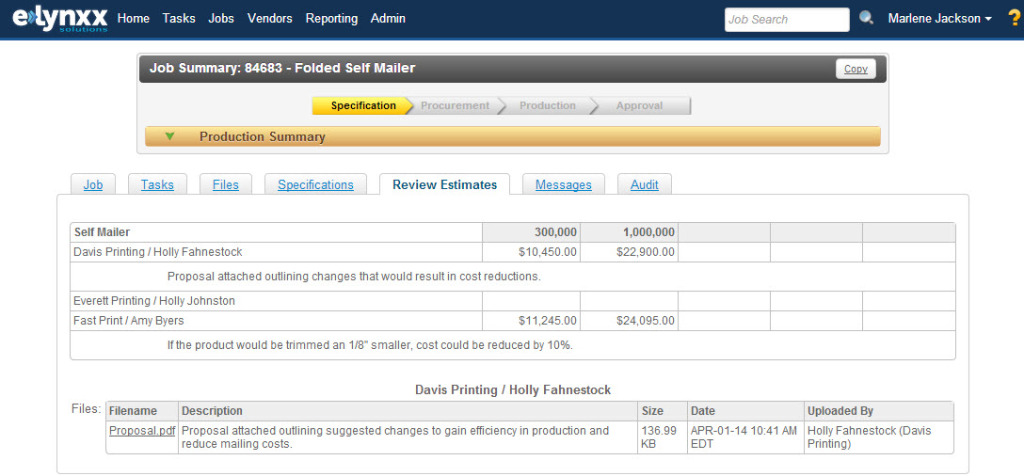Select the Procurement workflow step
The height and width of the screenshot is (476, 1024).
pos(455,106)
